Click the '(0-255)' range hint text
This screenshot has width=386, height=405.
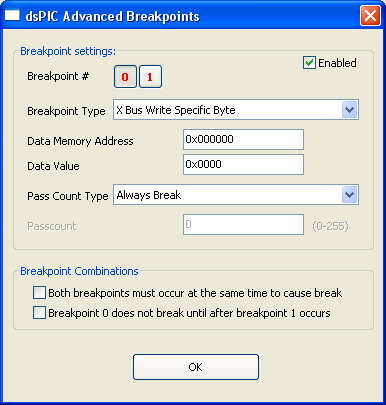330,226
